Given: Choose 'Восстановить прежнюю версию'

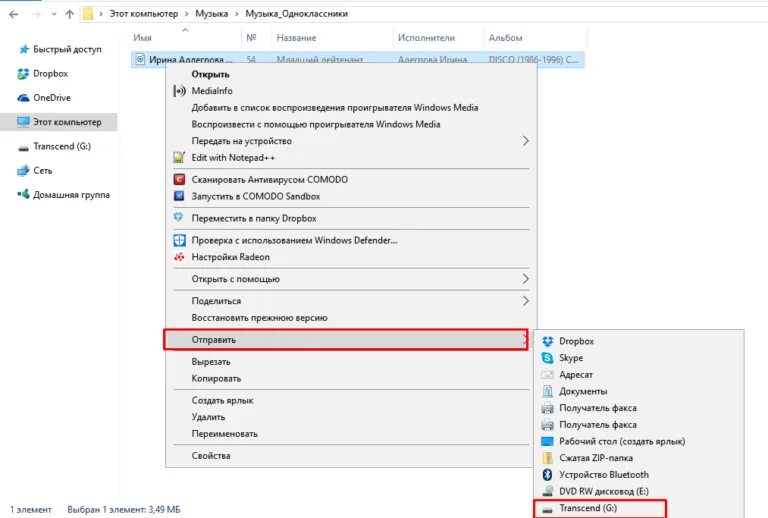Looking at the screenshot, I should pos(351,318).
